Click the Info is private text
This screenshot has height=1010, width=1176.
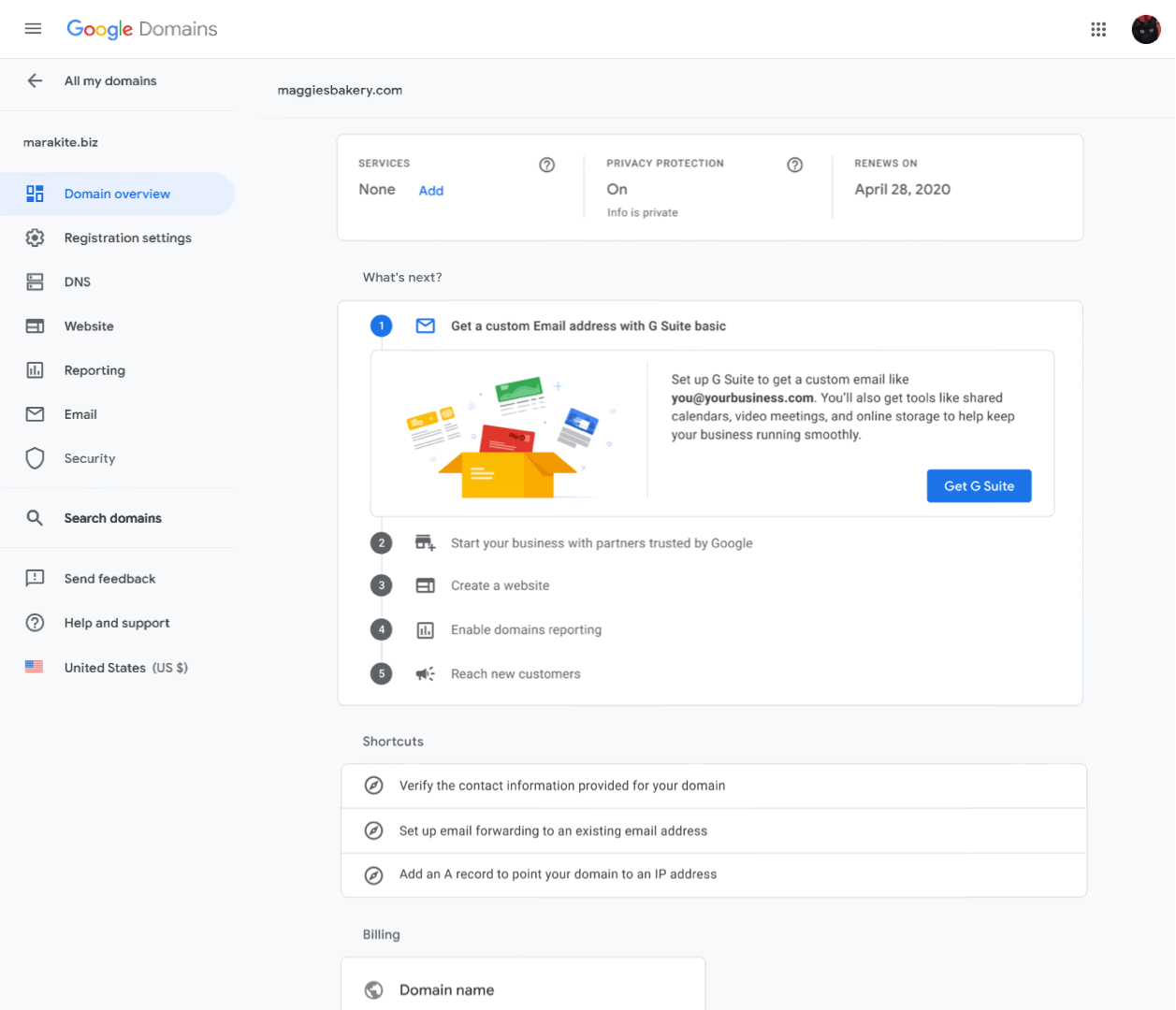point(642,213)
